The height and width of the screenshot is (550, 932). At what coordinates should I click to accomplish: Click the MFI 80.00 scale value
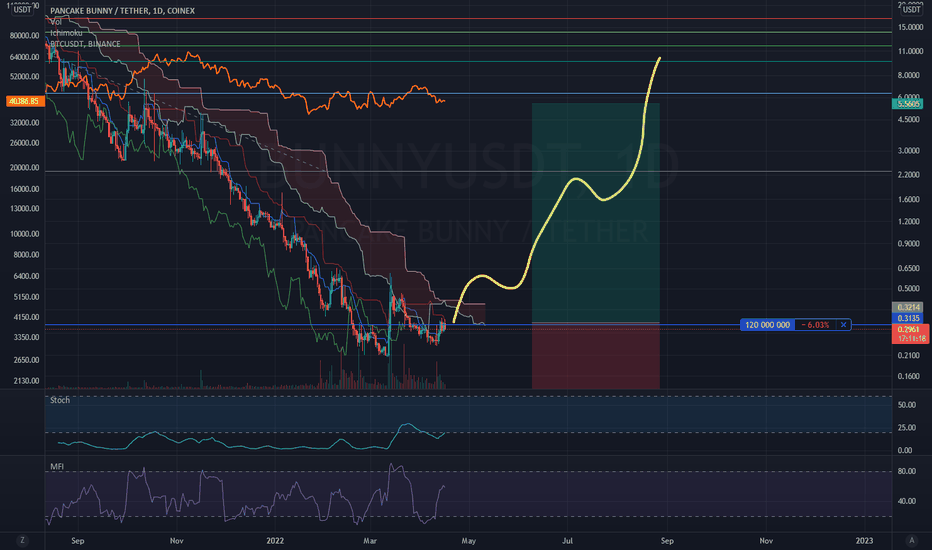[x=906, y=472]
